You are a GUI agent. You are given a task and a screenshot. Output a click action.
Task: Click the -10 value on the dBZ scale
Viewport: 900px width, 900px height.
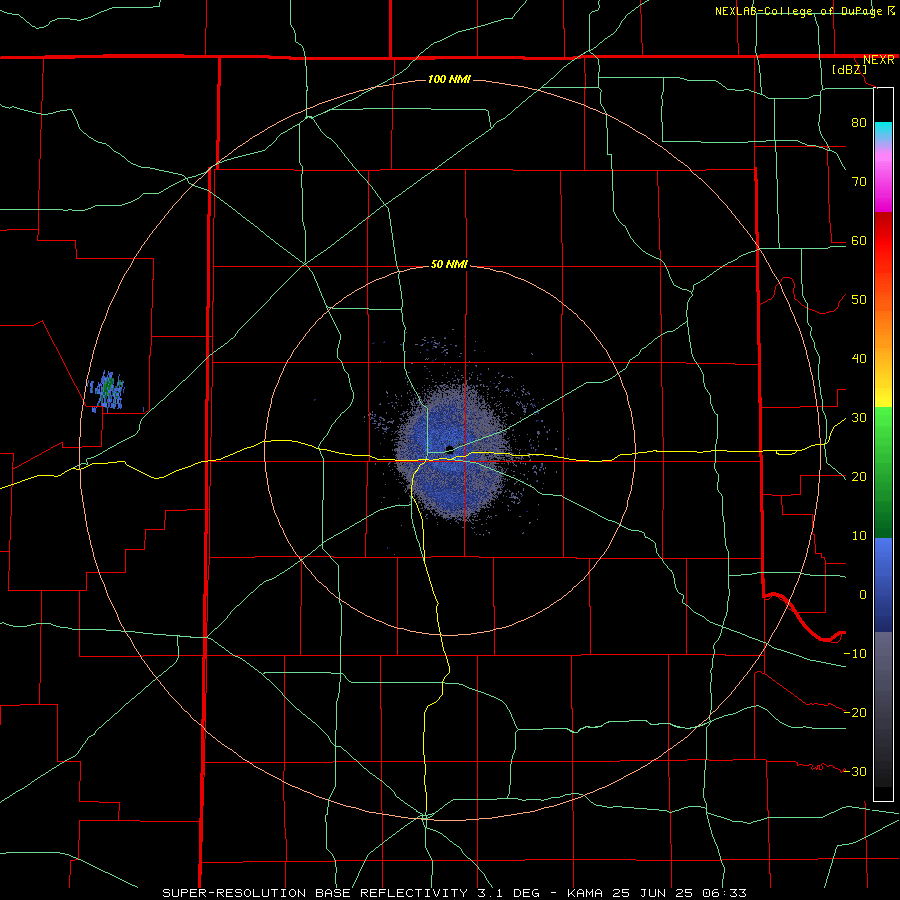click(x=855, y=654)
